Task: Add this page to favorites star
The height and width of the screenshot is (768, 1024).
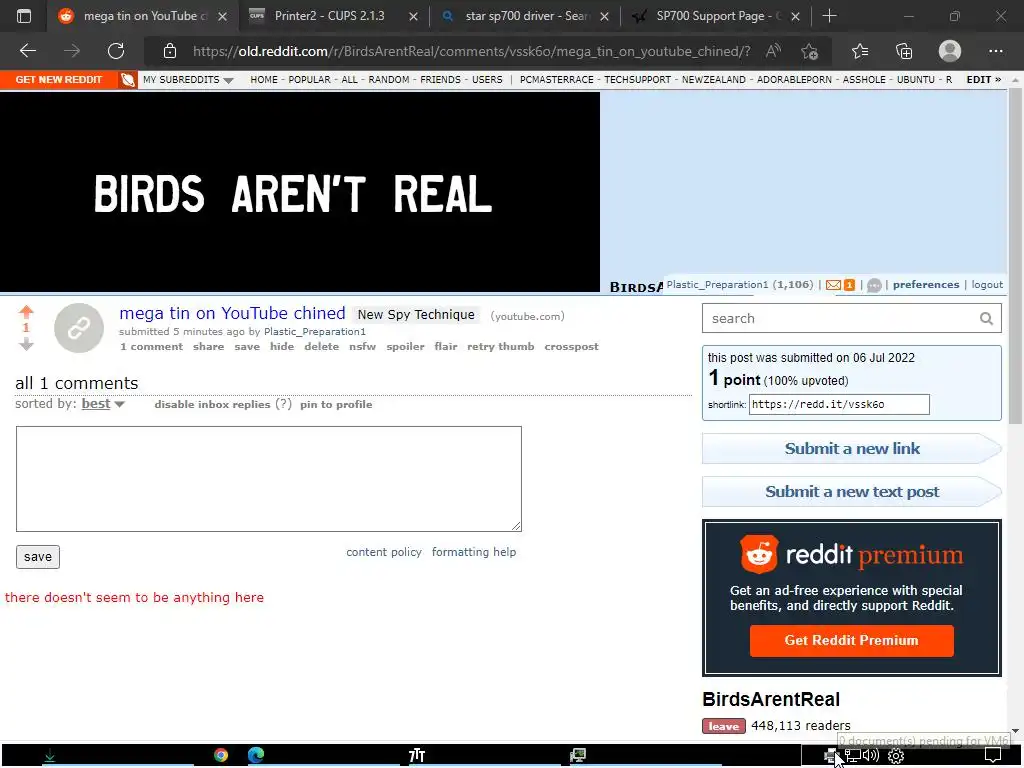Action: (x=809, y=51)
